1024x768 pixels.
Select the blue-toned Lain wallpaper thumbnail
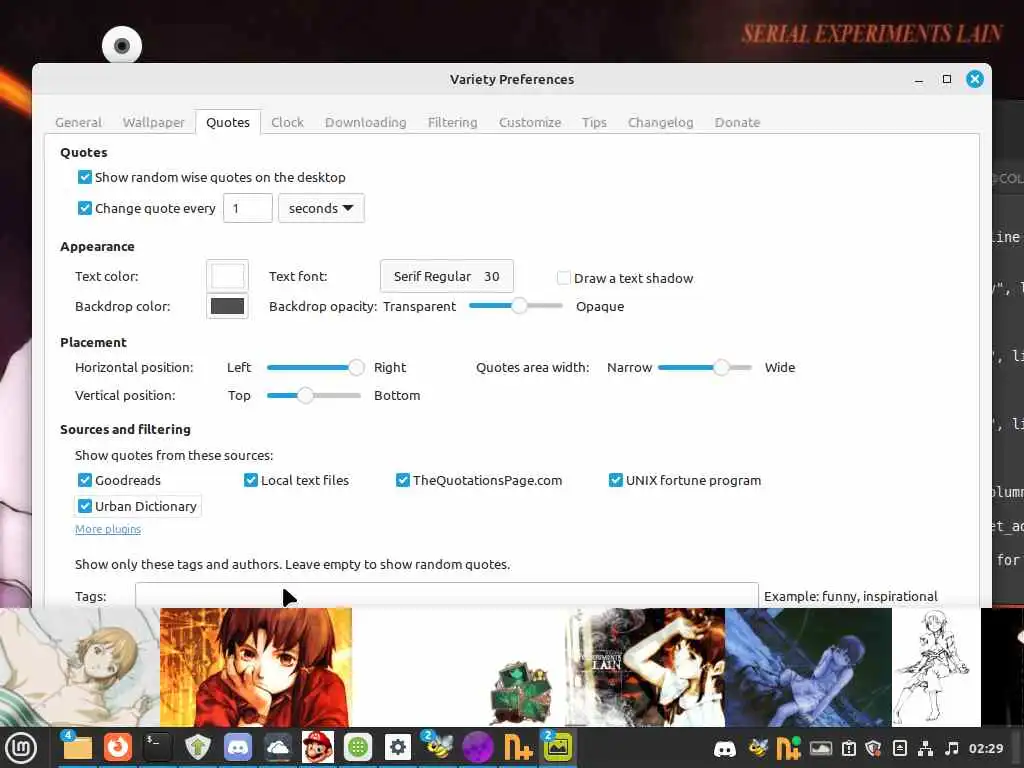(808, 667)
